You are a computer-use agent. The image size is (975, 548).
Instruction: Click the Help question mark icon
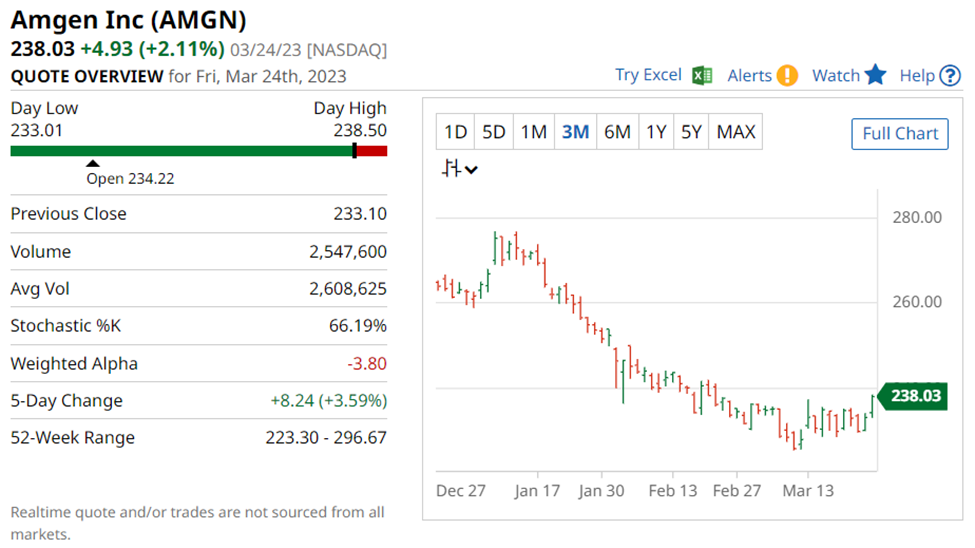[950, 76]
